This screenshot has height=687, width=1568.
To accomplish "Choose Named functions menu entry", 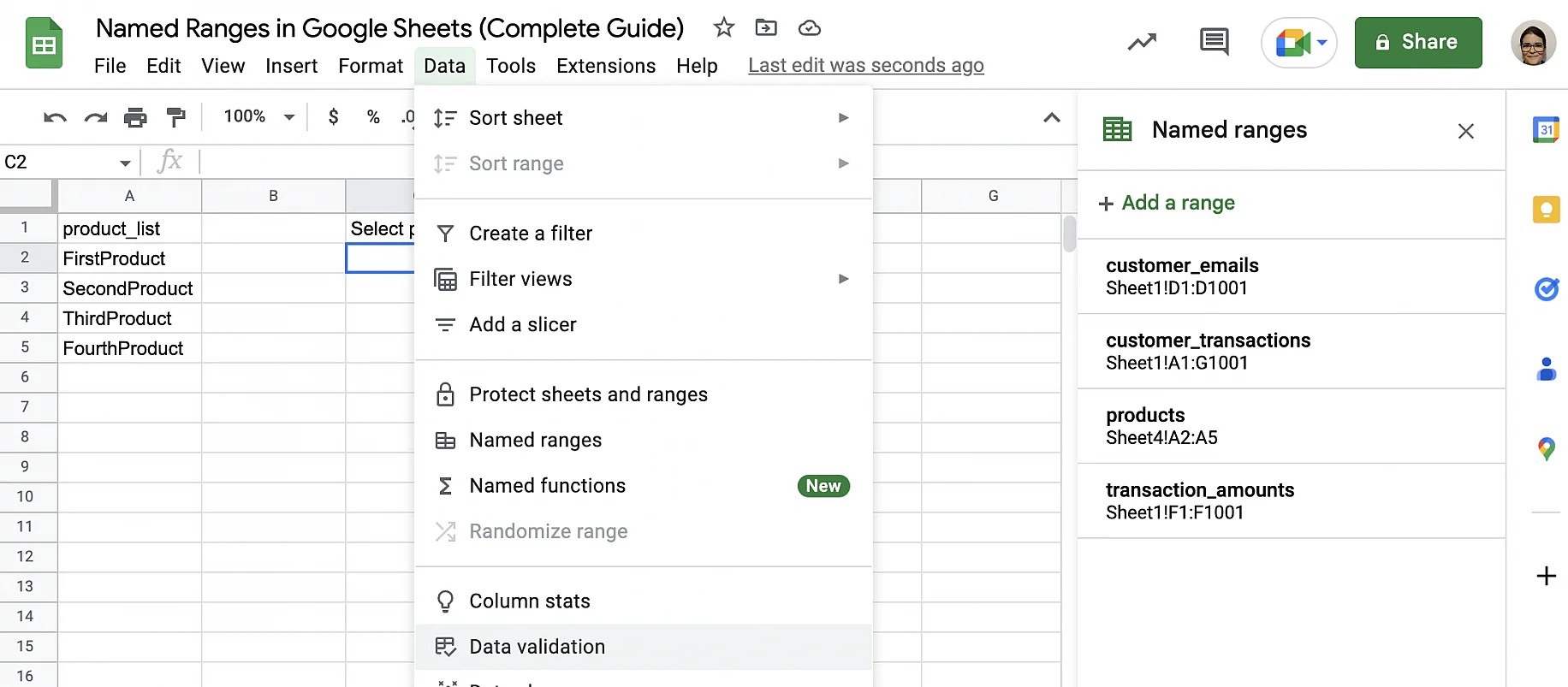I will pos(644,486).
